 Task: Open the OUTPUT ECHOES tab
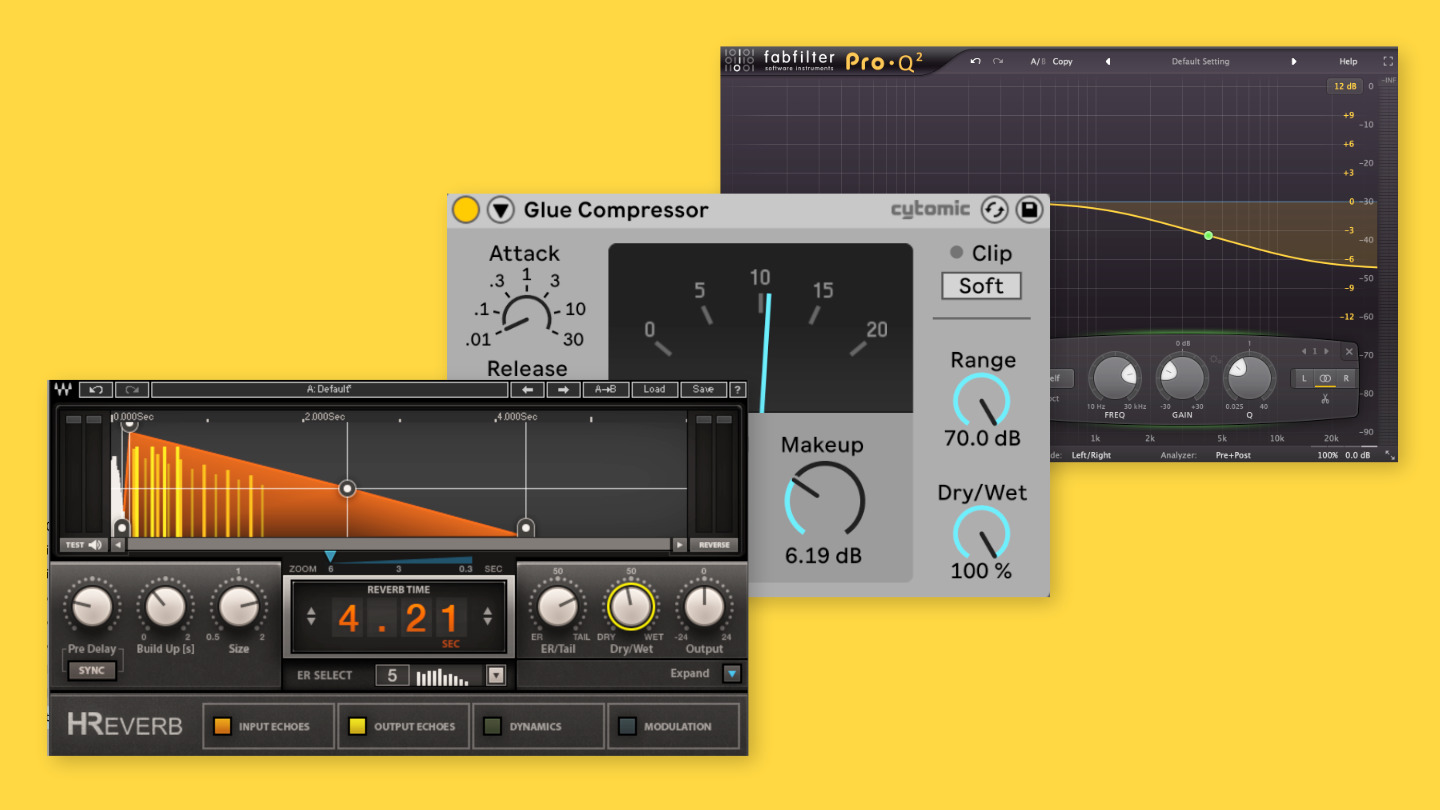404,727
